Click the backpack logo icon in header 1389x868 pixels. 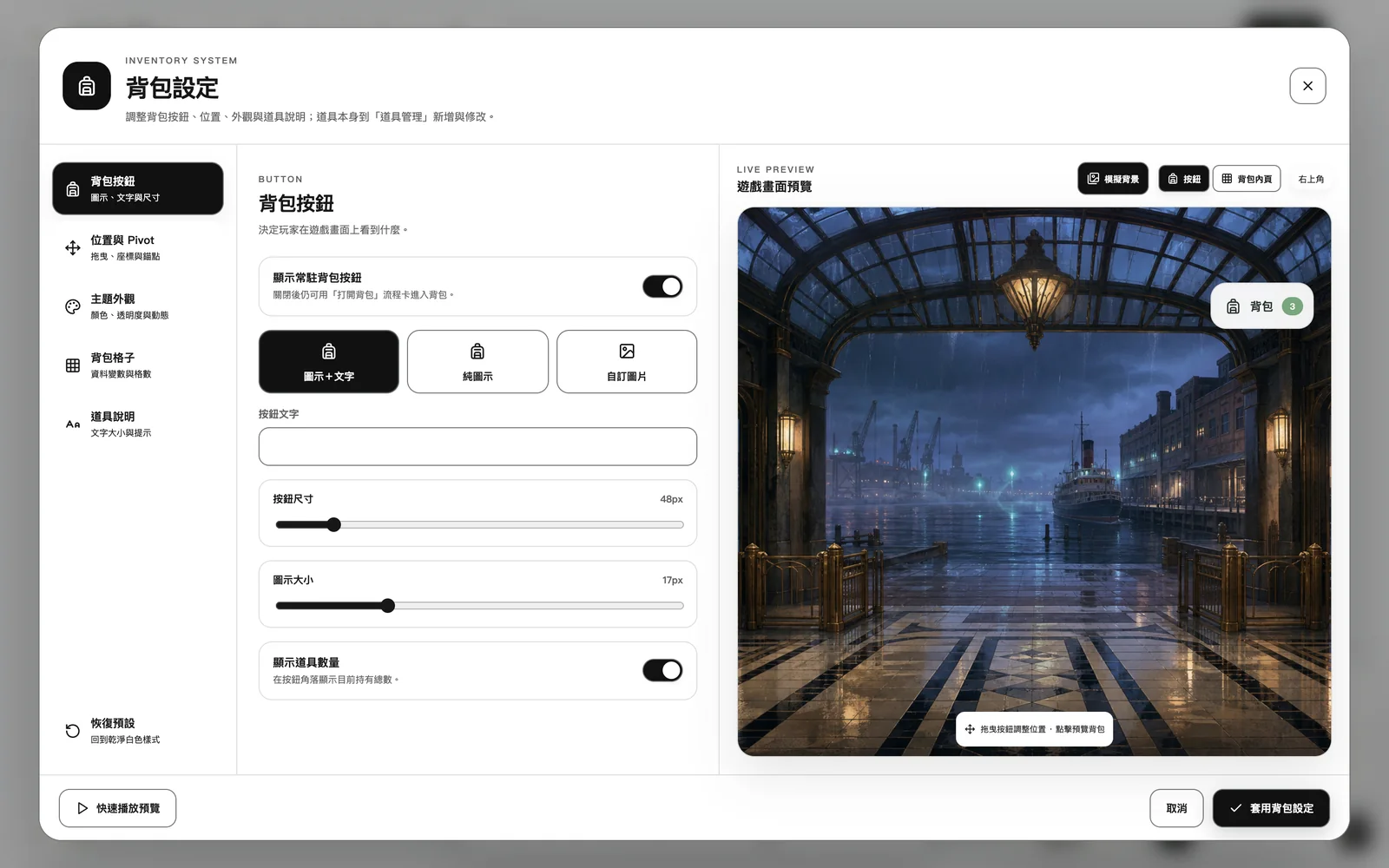pos(87,86)
